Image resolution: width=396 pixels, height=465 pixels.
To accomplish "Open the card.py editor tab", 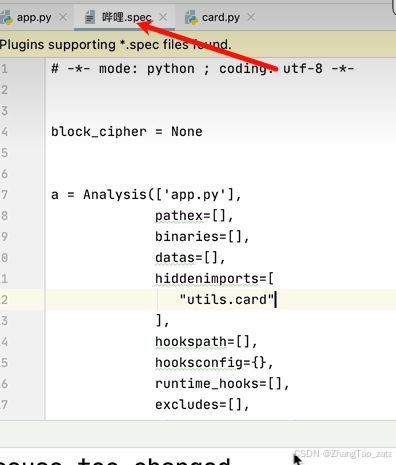I will 220,17.
